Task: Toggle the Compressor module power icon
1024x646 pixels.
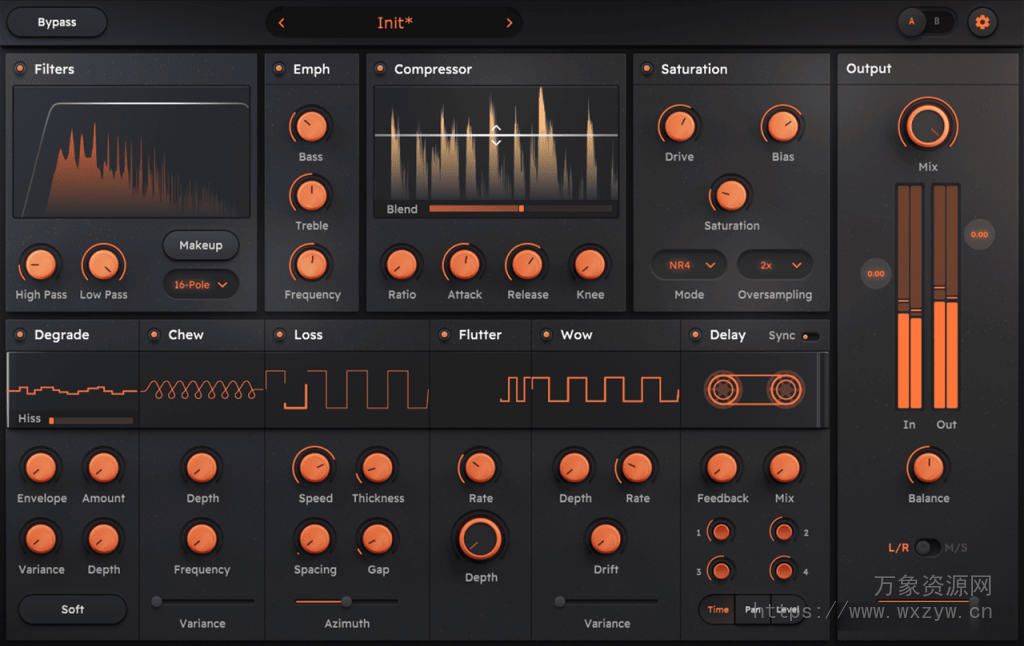Action: [381, 70]
